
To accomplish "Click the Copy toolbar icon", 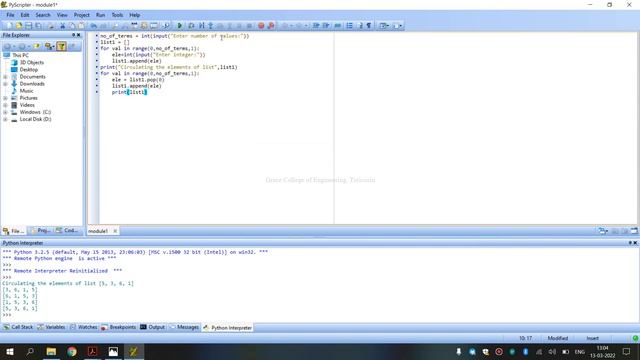I will pos(72,26).
